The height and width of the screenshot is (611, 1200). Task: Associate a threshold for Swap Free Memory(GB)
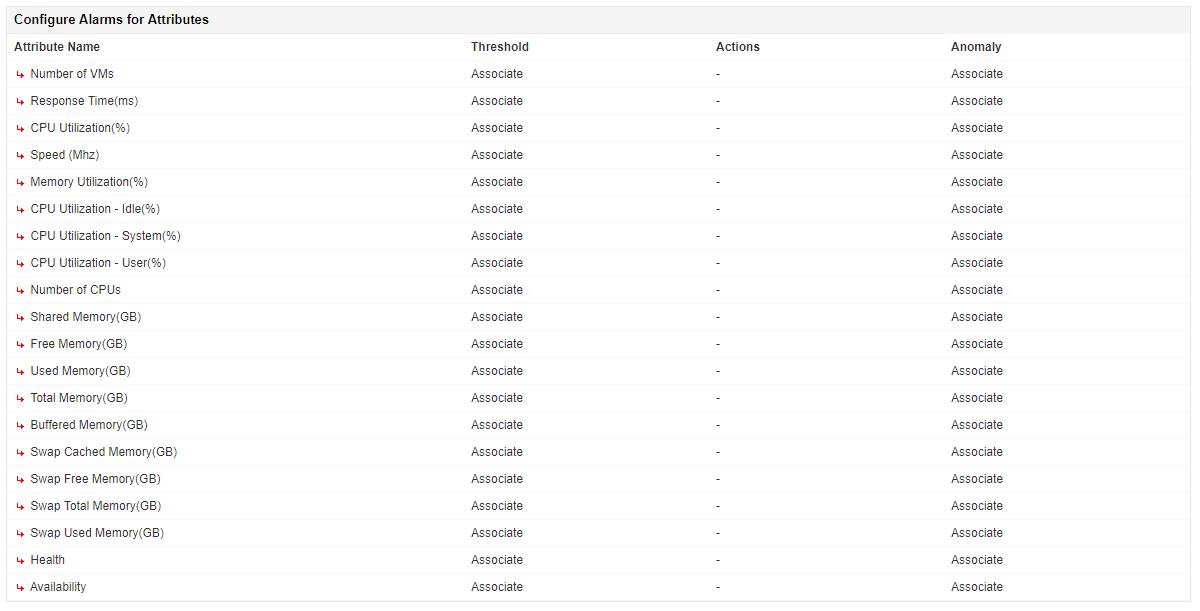click(497, 479)
